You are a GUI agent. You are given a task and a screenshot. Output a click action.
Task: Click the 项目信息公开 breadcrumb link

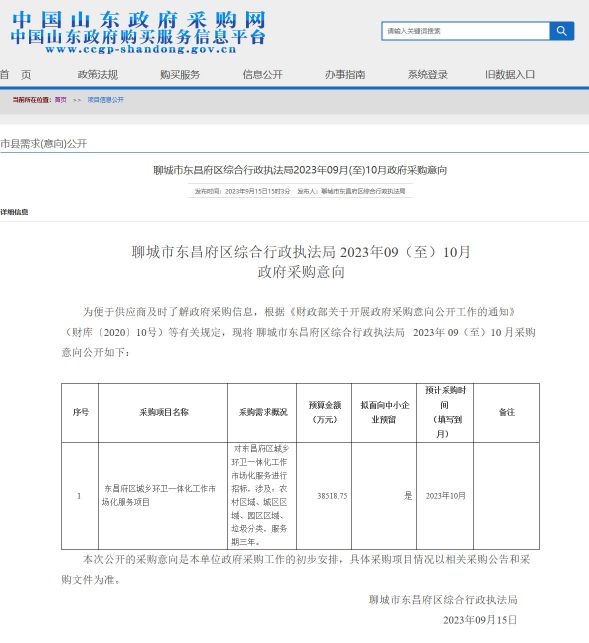pyautogui.click(x=105, y=100)
